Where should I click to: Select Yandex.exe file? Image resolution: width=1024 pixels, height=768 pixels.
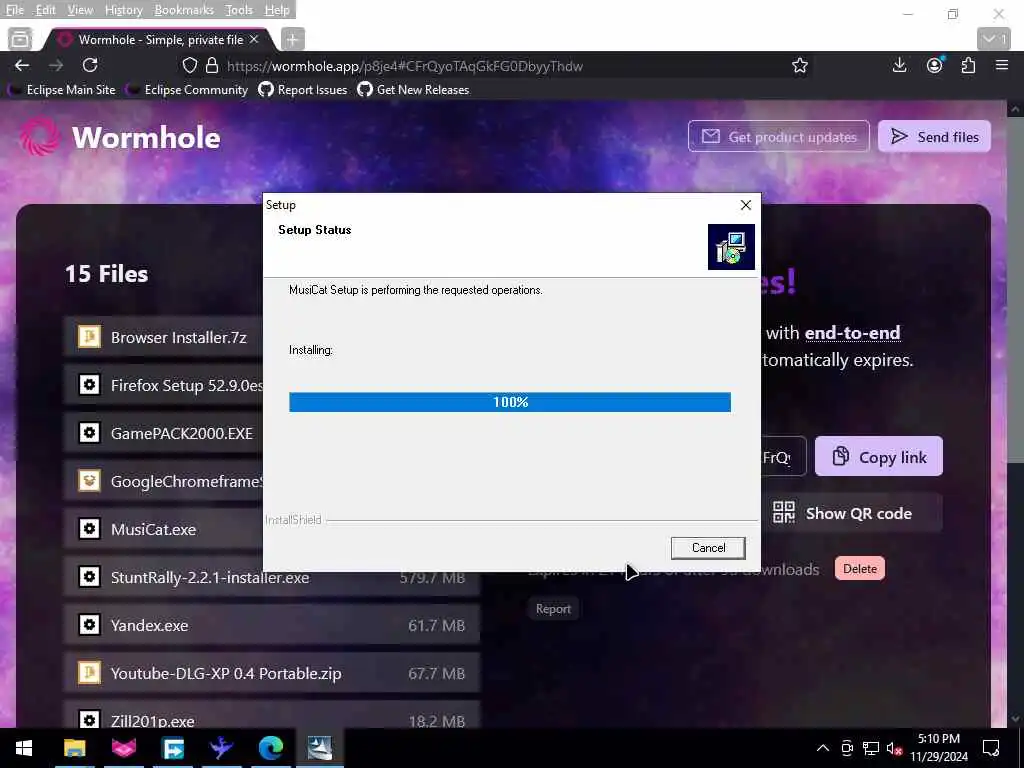coord(272,625)
